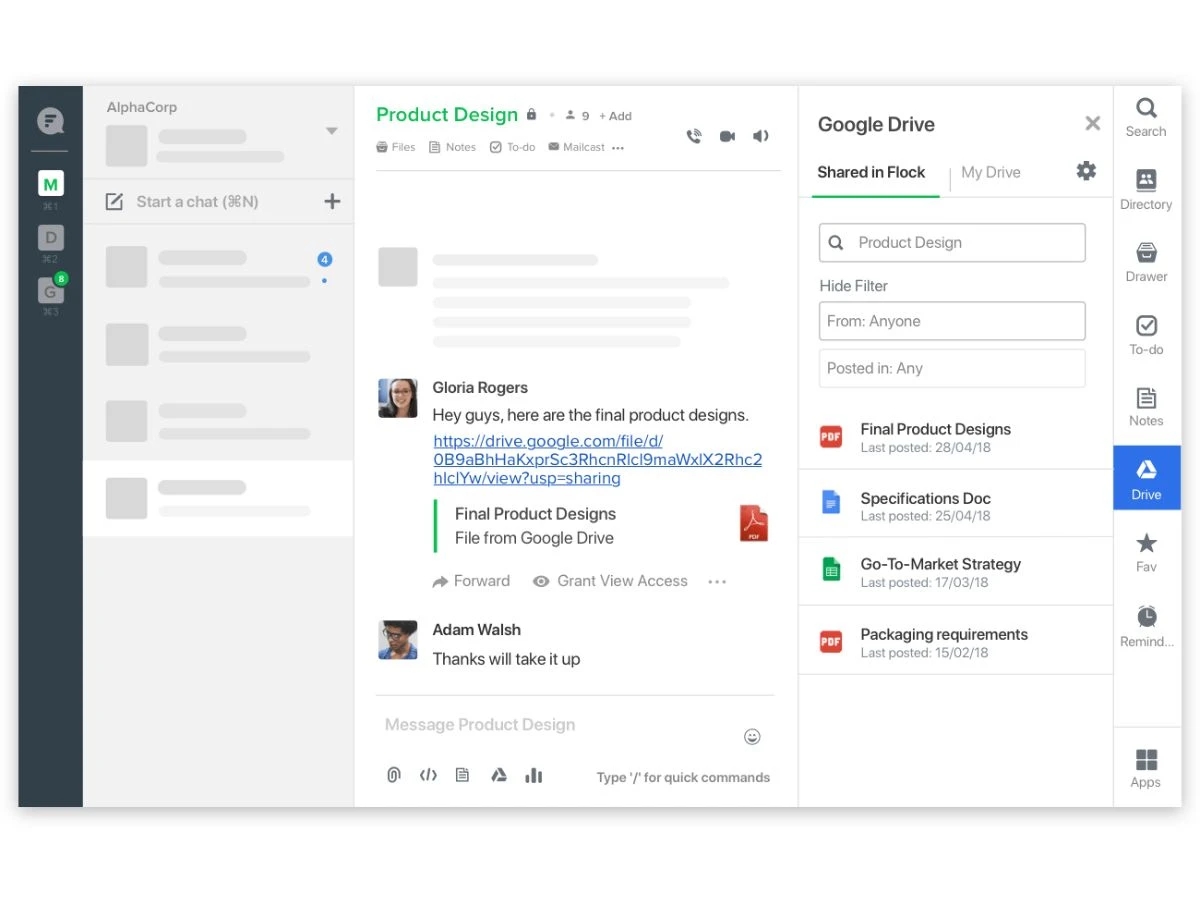Click the Google Drive icon in composer
This screenshot has width=1200, height=900.
click(x=499, y=775)
